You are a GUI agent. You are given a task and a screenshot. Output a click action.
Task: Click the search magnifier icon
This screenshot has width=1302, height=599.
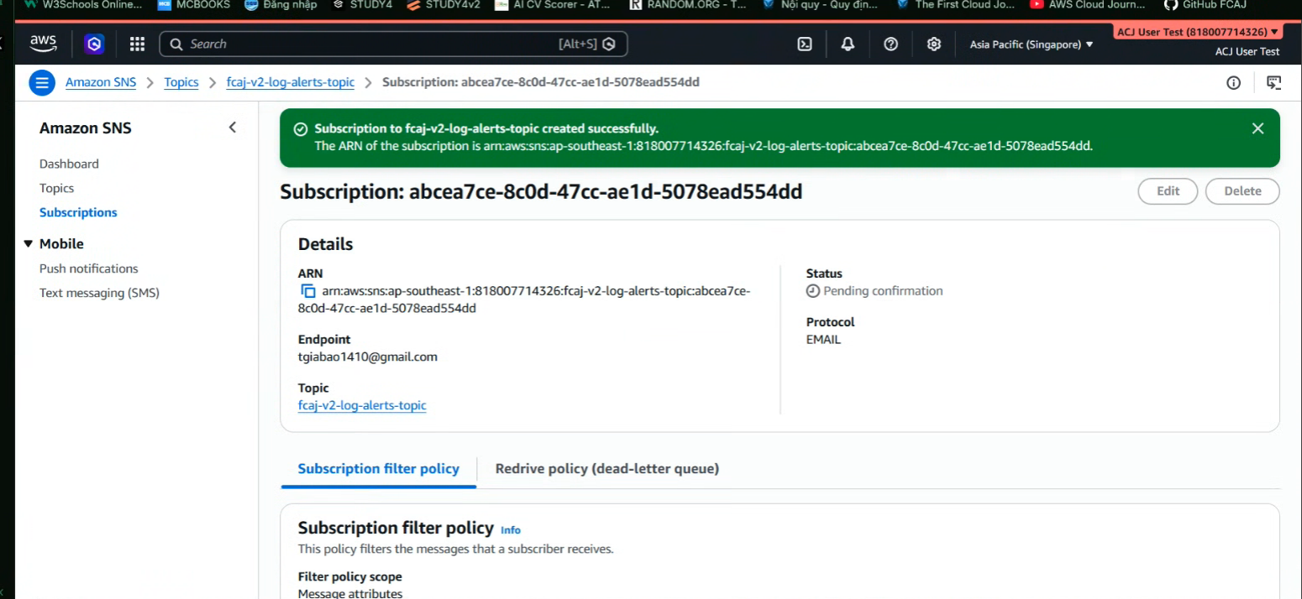[176, 44]
